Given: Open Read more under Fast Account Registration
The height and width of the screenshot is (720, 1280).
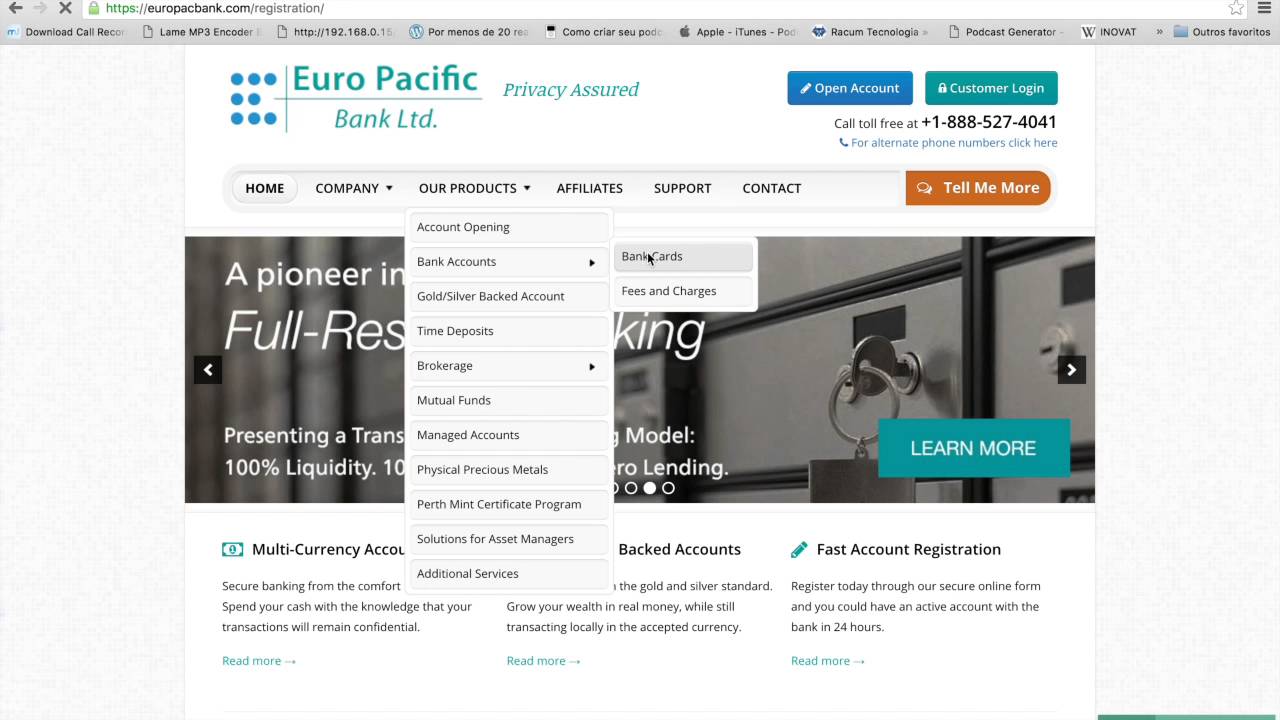Looking at the screenshot, I should tap(828, 661).
